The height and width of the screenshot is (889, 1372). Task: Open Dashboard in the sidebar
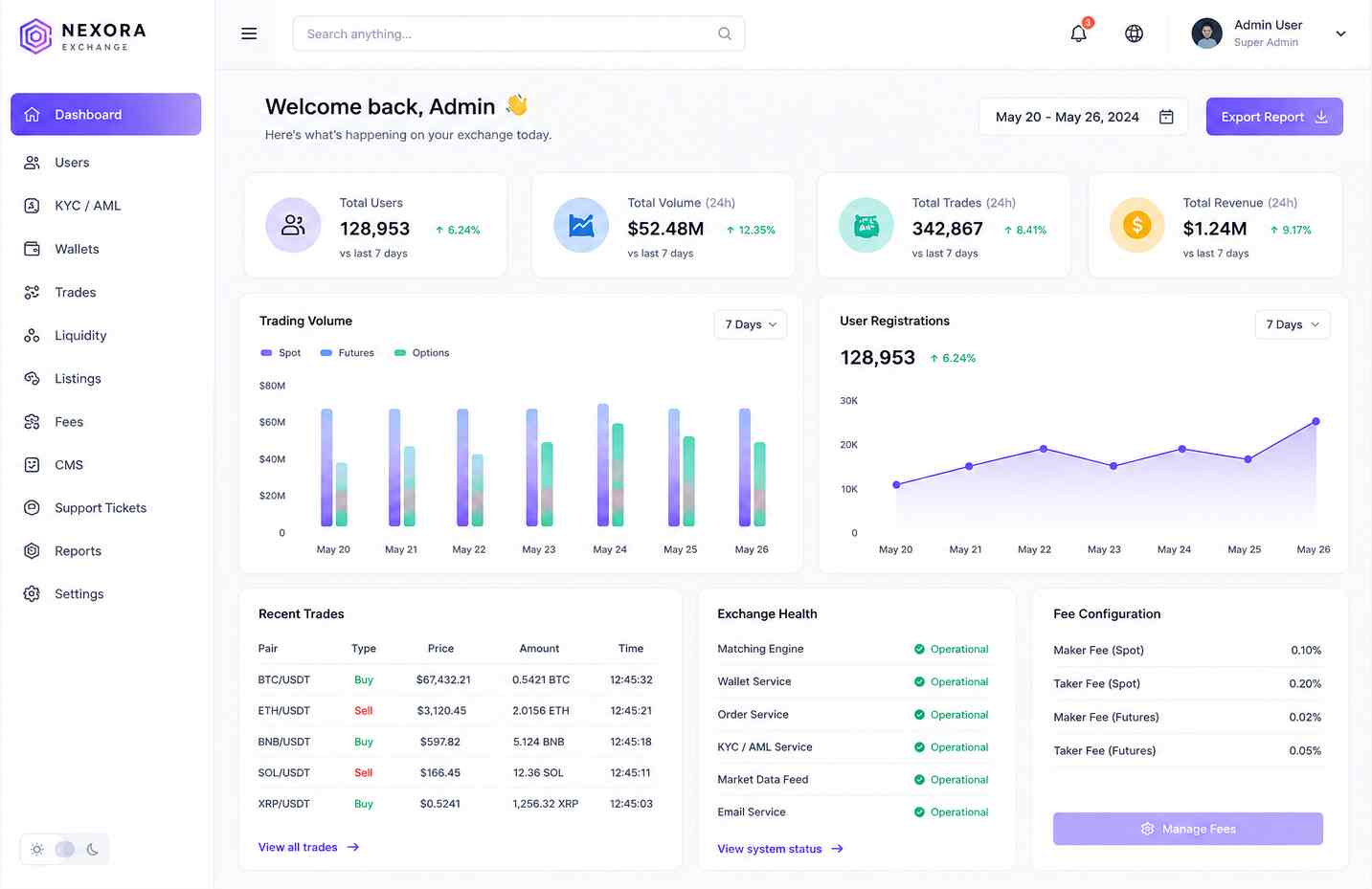(x=105, y=114)
